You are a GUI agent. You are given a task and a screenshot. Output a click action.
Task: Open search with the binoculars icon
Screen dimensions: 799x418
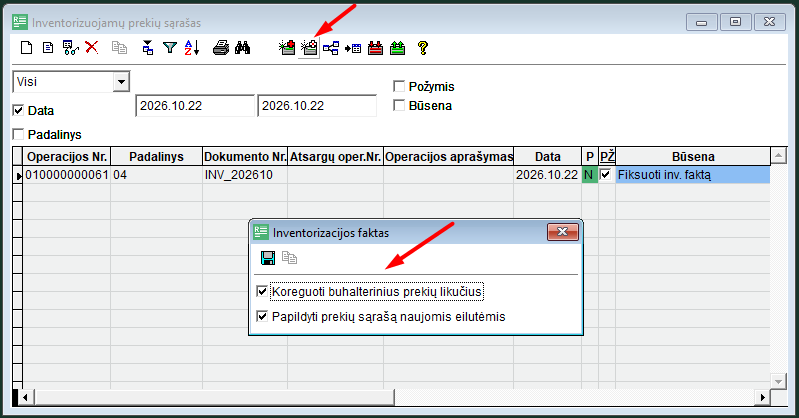(x=243, y=48)
